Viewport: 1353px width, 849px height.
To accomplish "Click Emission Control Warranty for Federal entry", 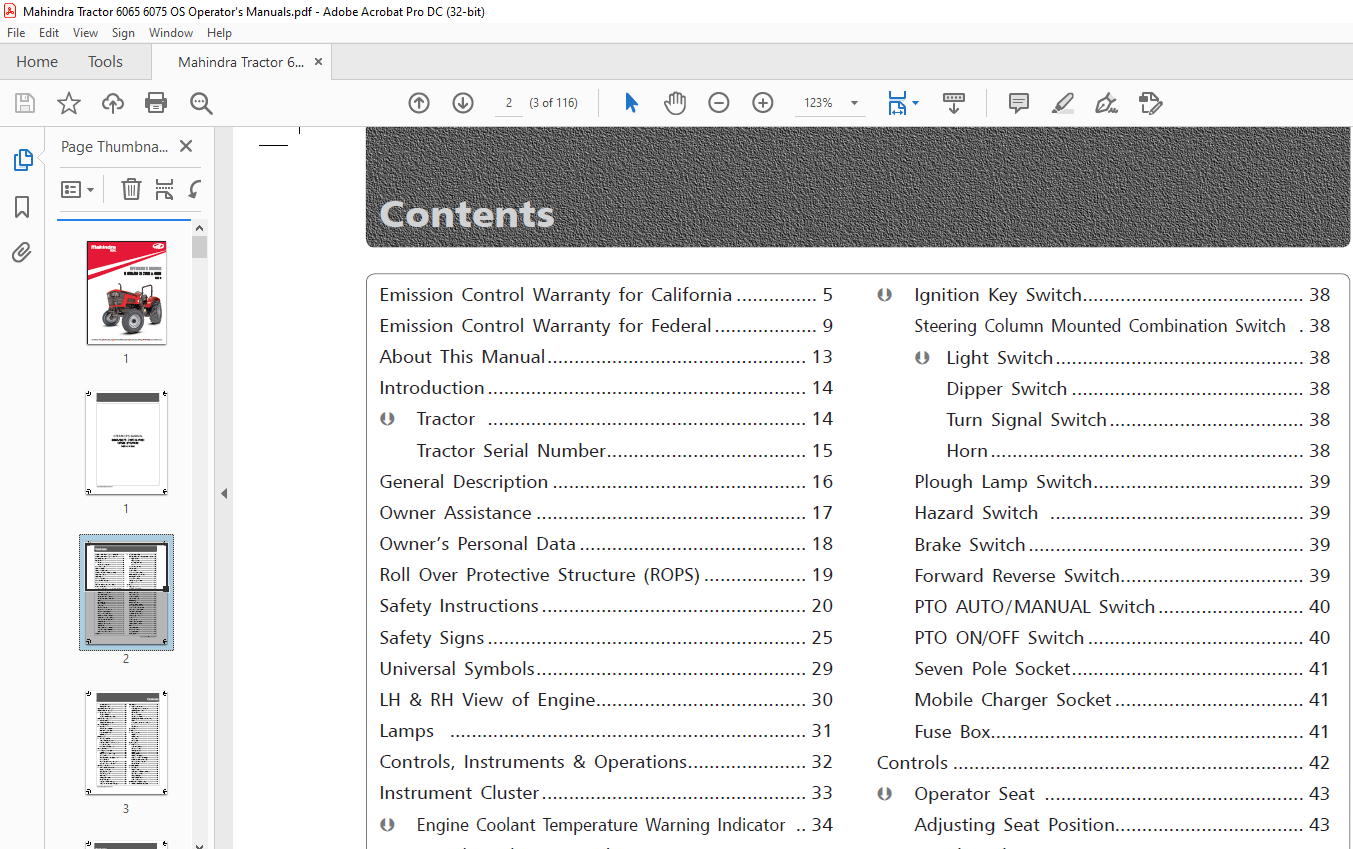I will [606, 326].
